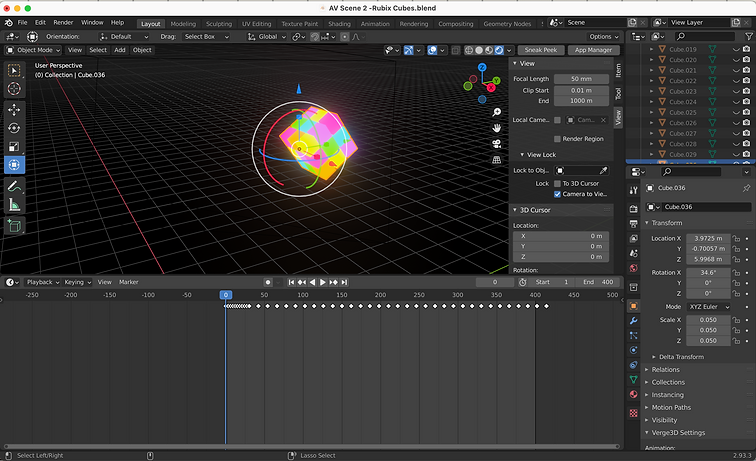Viewport: 756px width, 461px height.
Task: Open the Window menu
Action: pos(92,23)
